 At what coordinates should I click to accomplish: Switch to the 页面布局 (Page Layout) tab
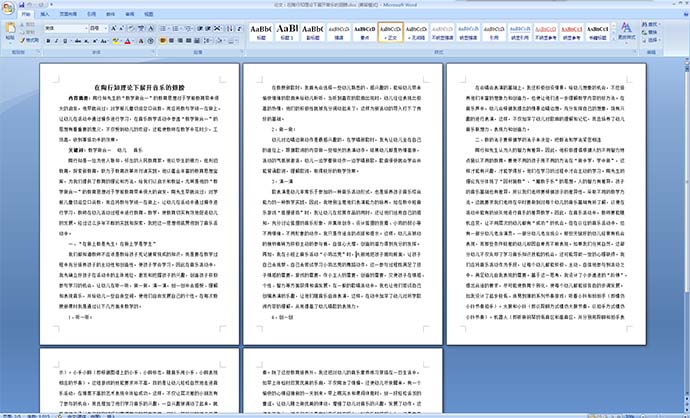(x=68, y=14)
